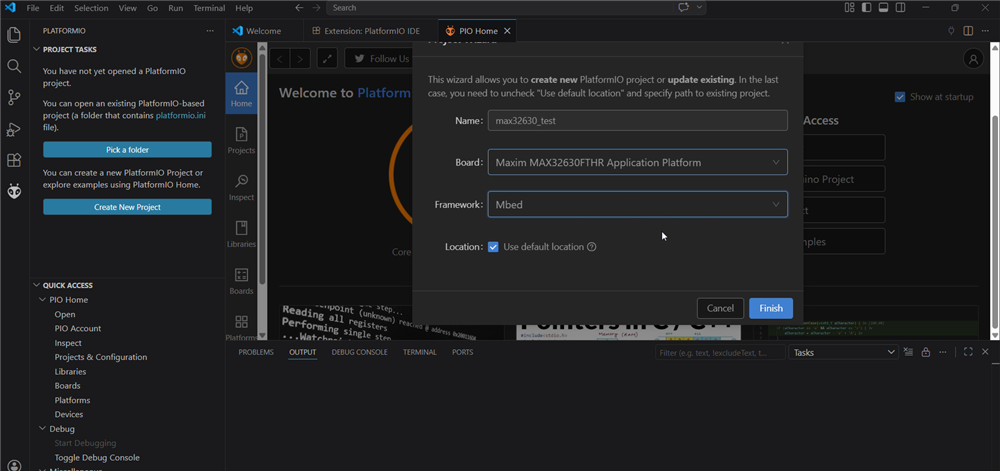Open the Explorer view in activity bar
1000x471 pixels.
(14, 34)
